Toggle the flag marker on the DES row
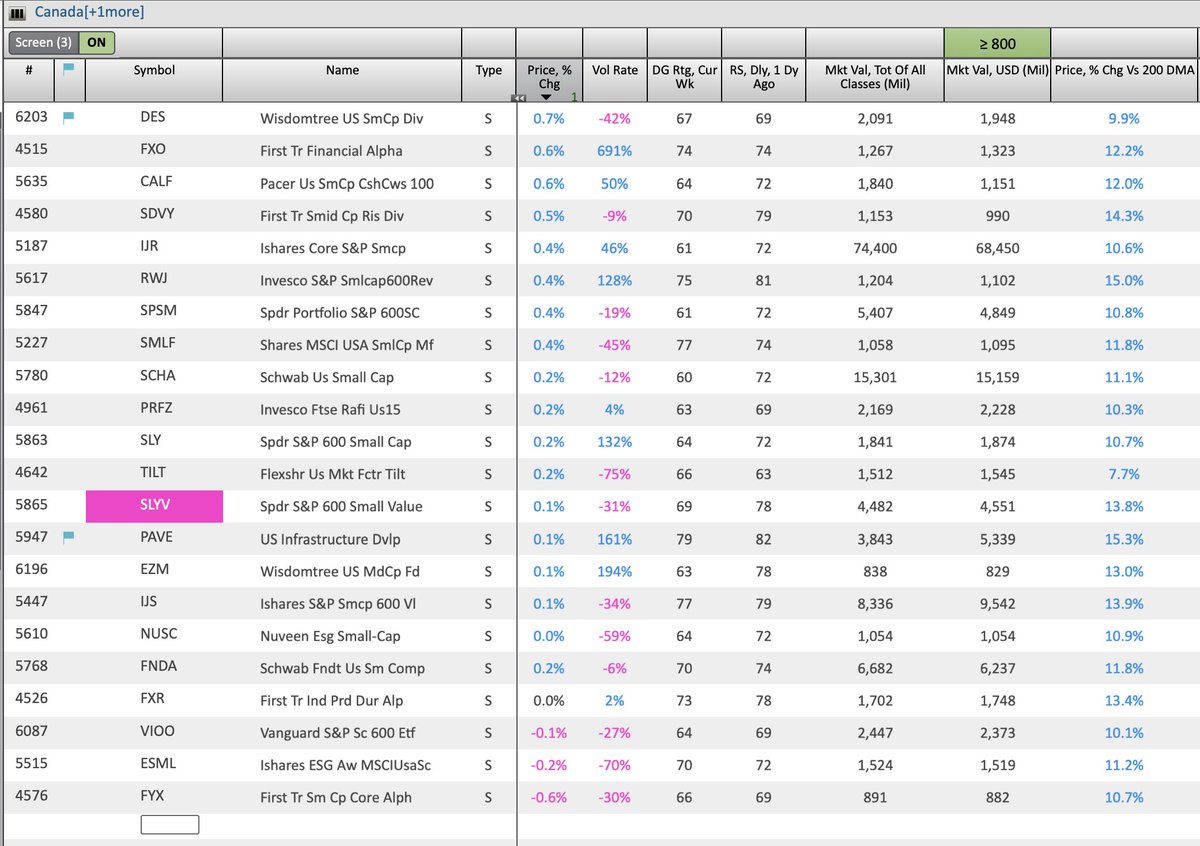The width and height of the screenshot is (1200, 846). [70, 118]
